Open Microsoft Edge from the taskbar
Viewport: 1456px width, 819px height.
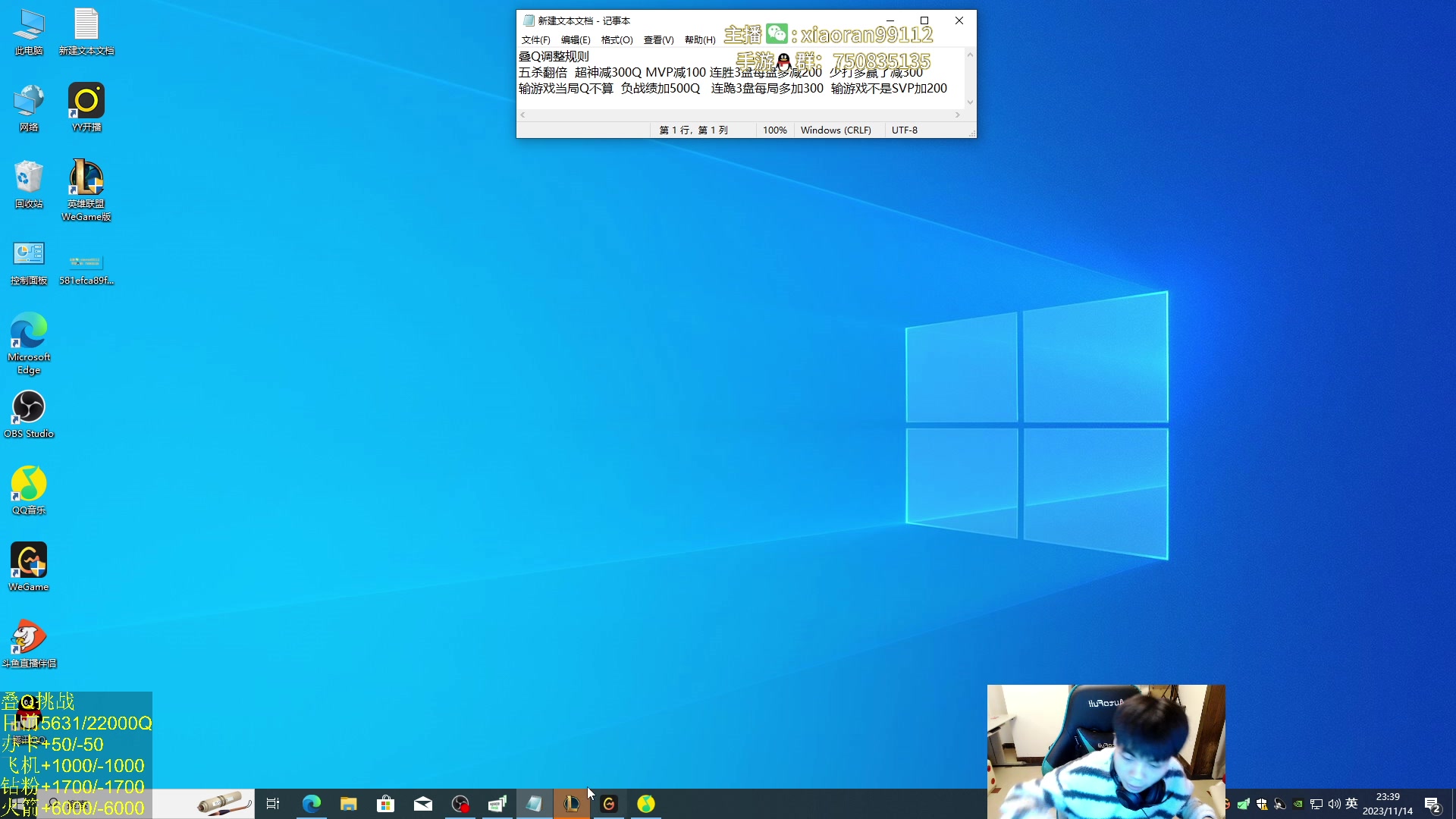click(311, 804)
